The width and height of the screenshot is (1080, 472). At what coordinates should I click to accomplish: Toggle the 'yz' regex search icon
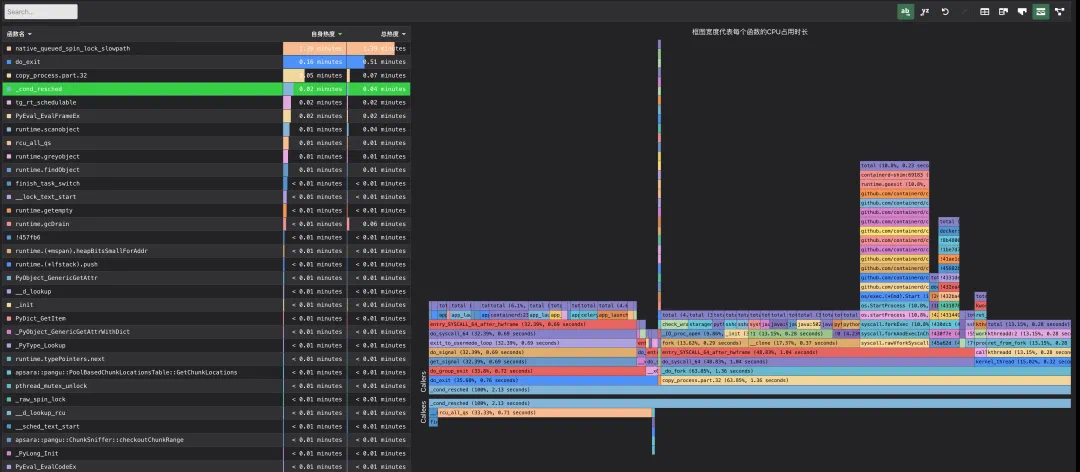925,11
